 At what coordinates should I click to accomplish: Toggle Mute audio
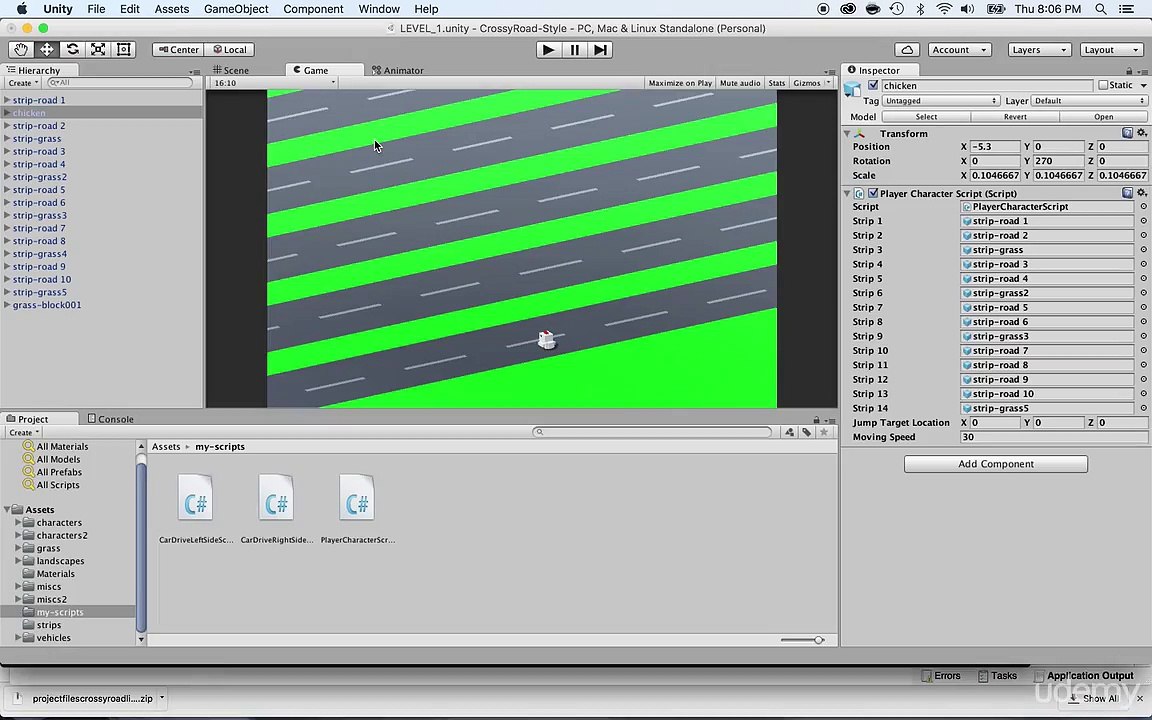(740, 83)
